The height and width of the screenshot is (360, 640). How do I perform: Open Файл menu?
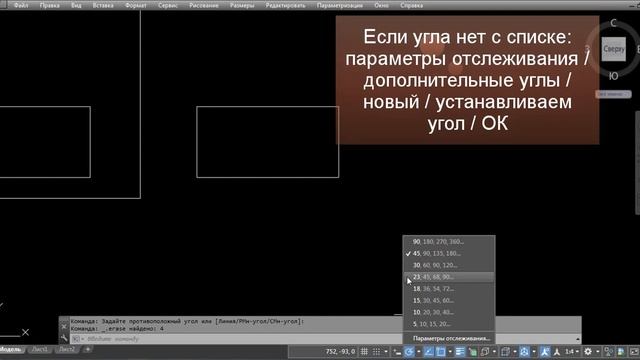pos(21,5)
